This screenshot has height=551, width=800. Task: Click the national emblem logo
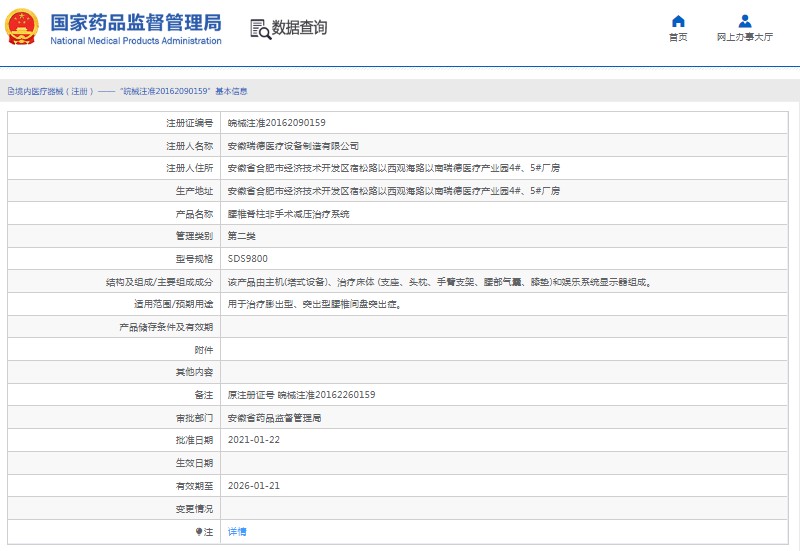pos(21,27)
